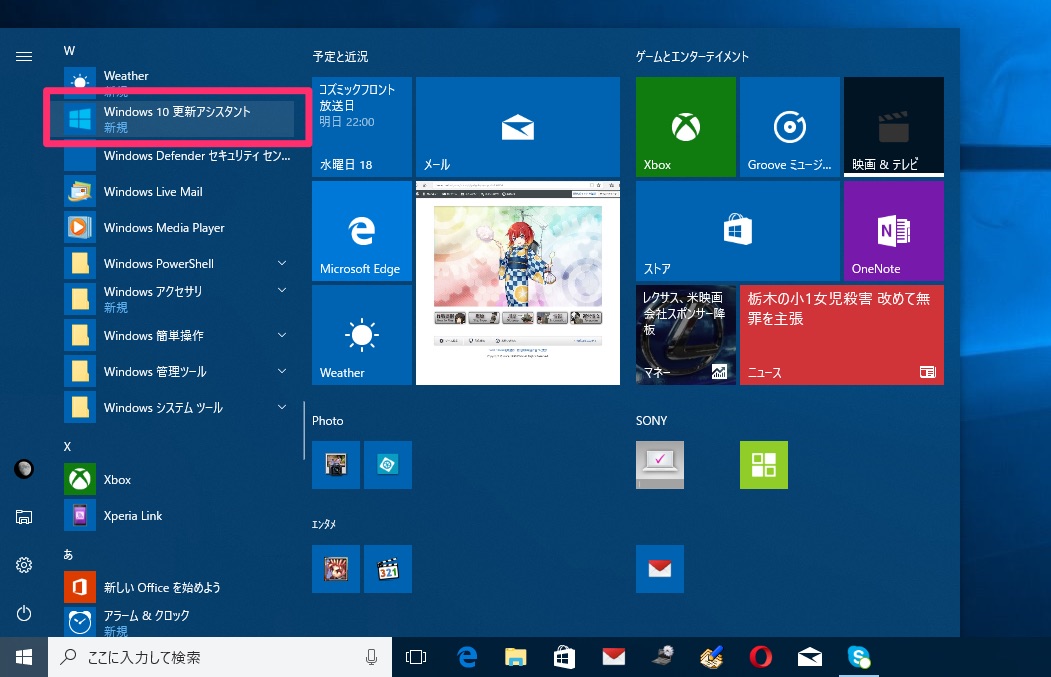The width and height of the screenshot is (1051, 677).
Task: Open Task View on the taskbar
Action: 416,658
